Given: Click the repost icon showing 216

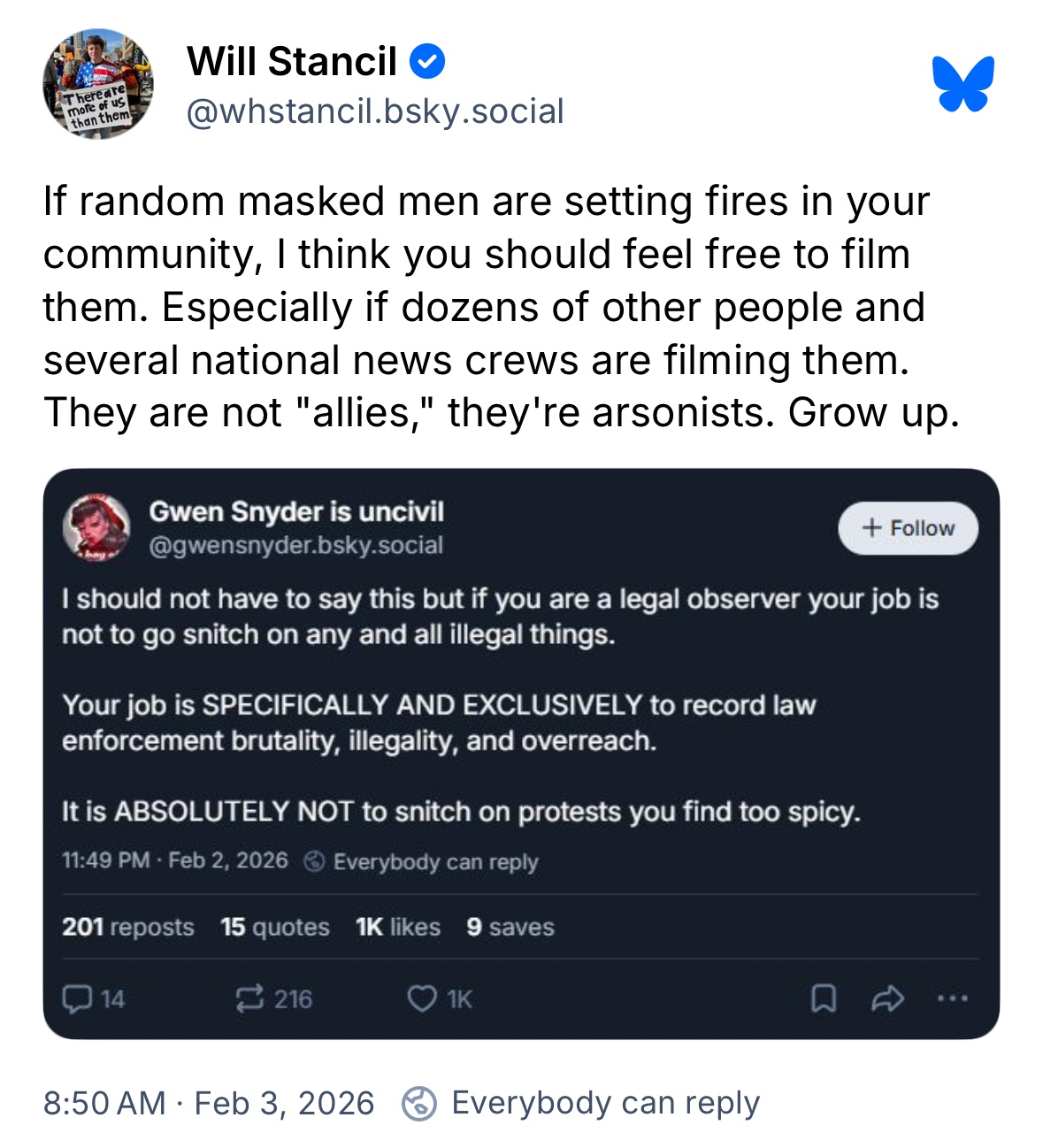Looking at the screenshot, I should tap(249, 999).
